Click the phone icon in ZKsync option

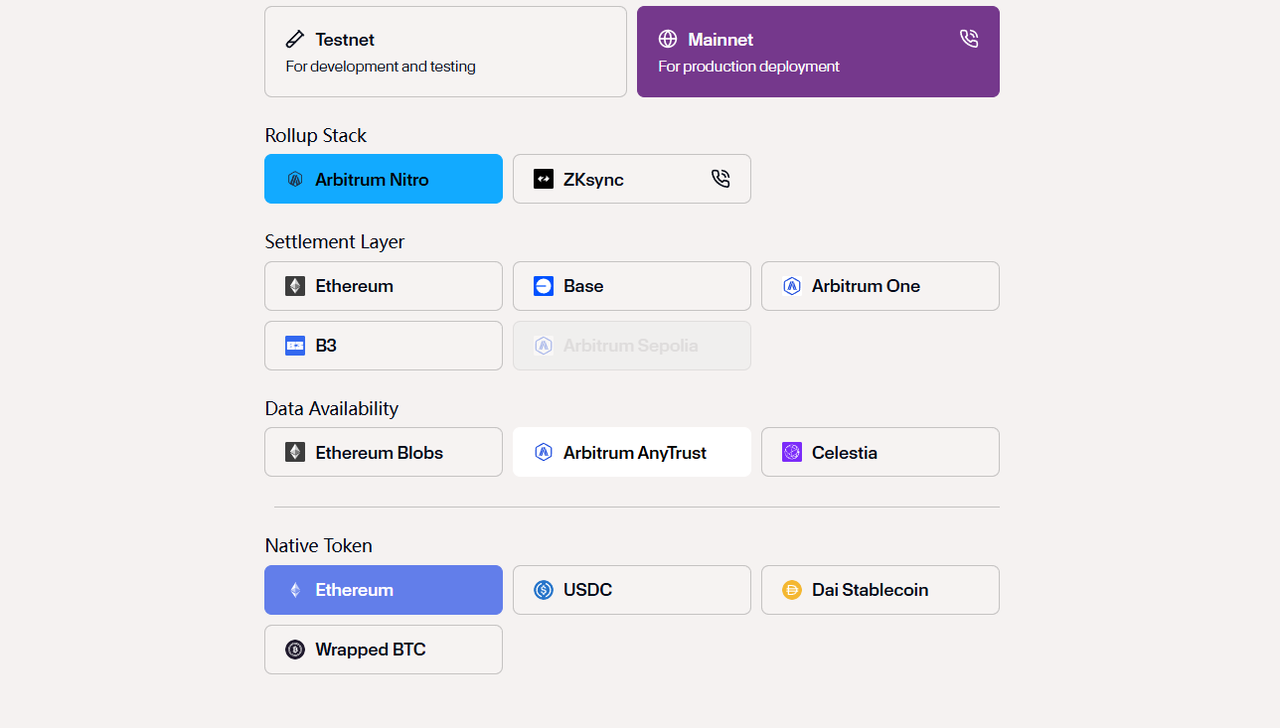pos(720,178)
